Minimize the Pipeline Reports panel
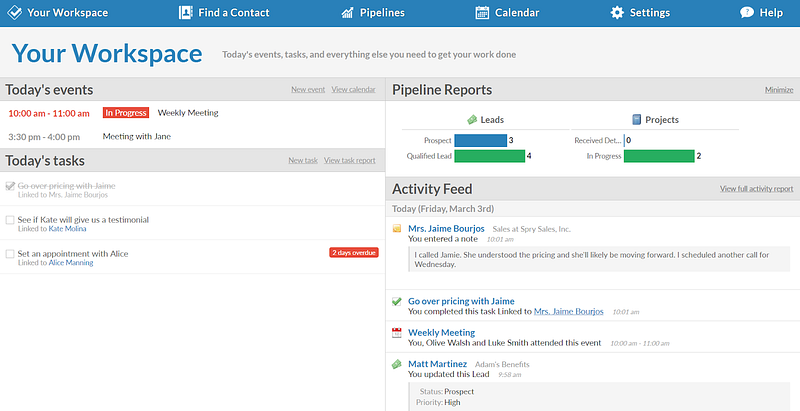Screen dimensions: 800x411 pyautogui.click(x=779, y=89)
